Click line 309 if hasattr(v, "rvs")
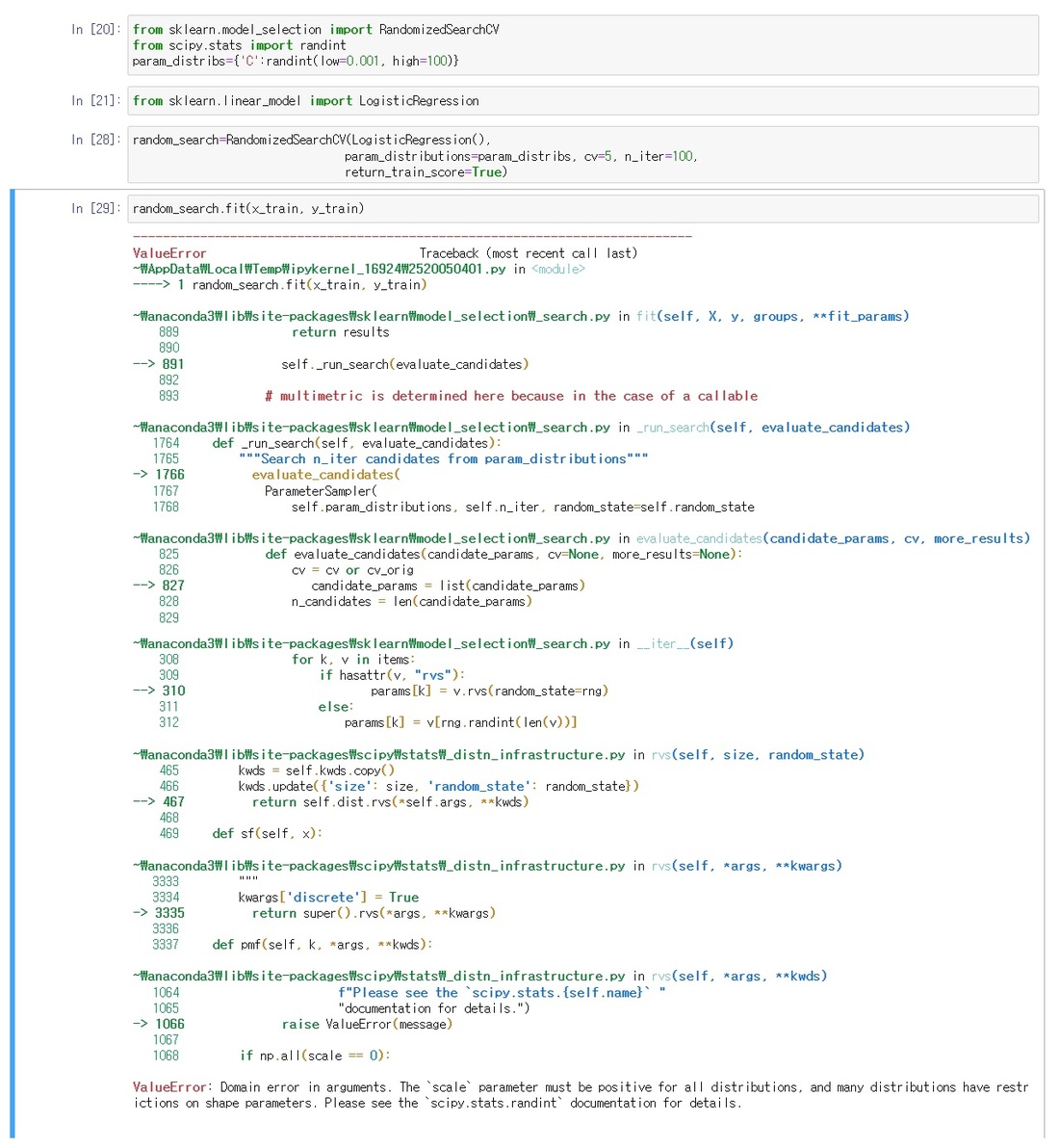This screenshot has height=1148, width=1059. [x=392, y=675]
